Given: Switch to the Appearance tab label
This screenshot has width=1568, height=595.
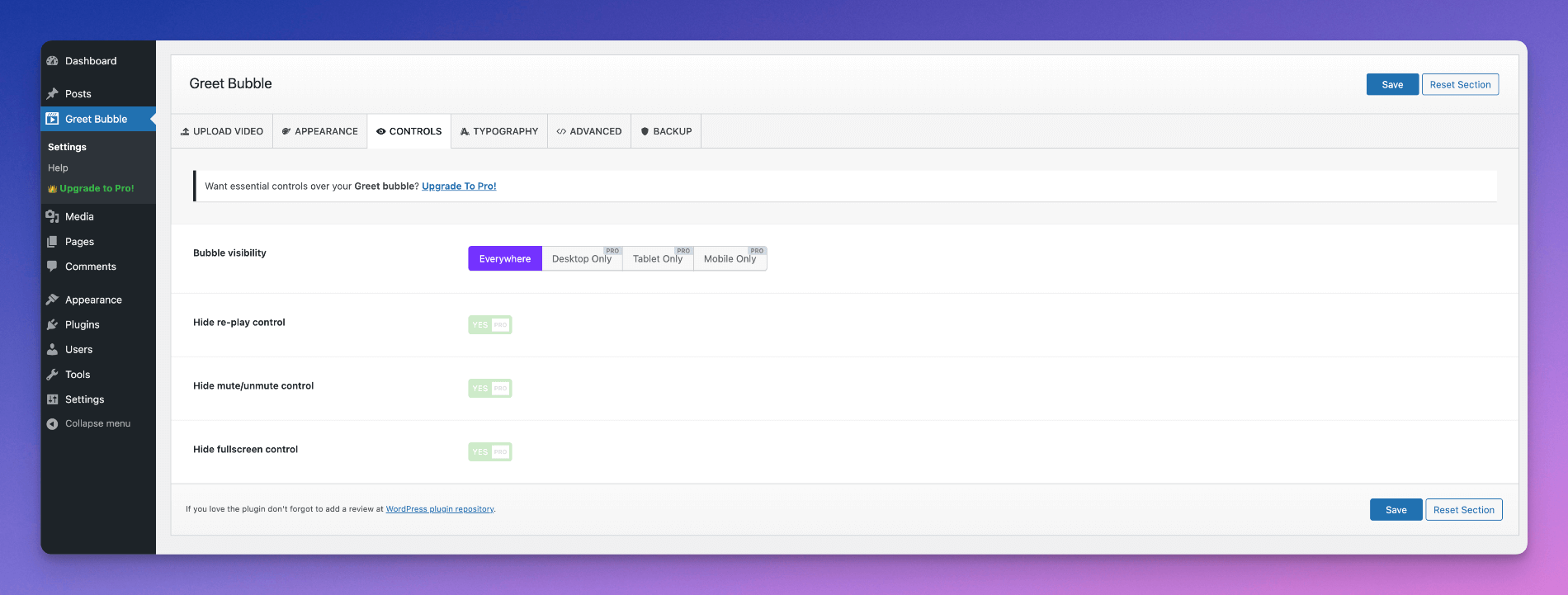Looking at the screenshot, I should click(x=326, y=131).
